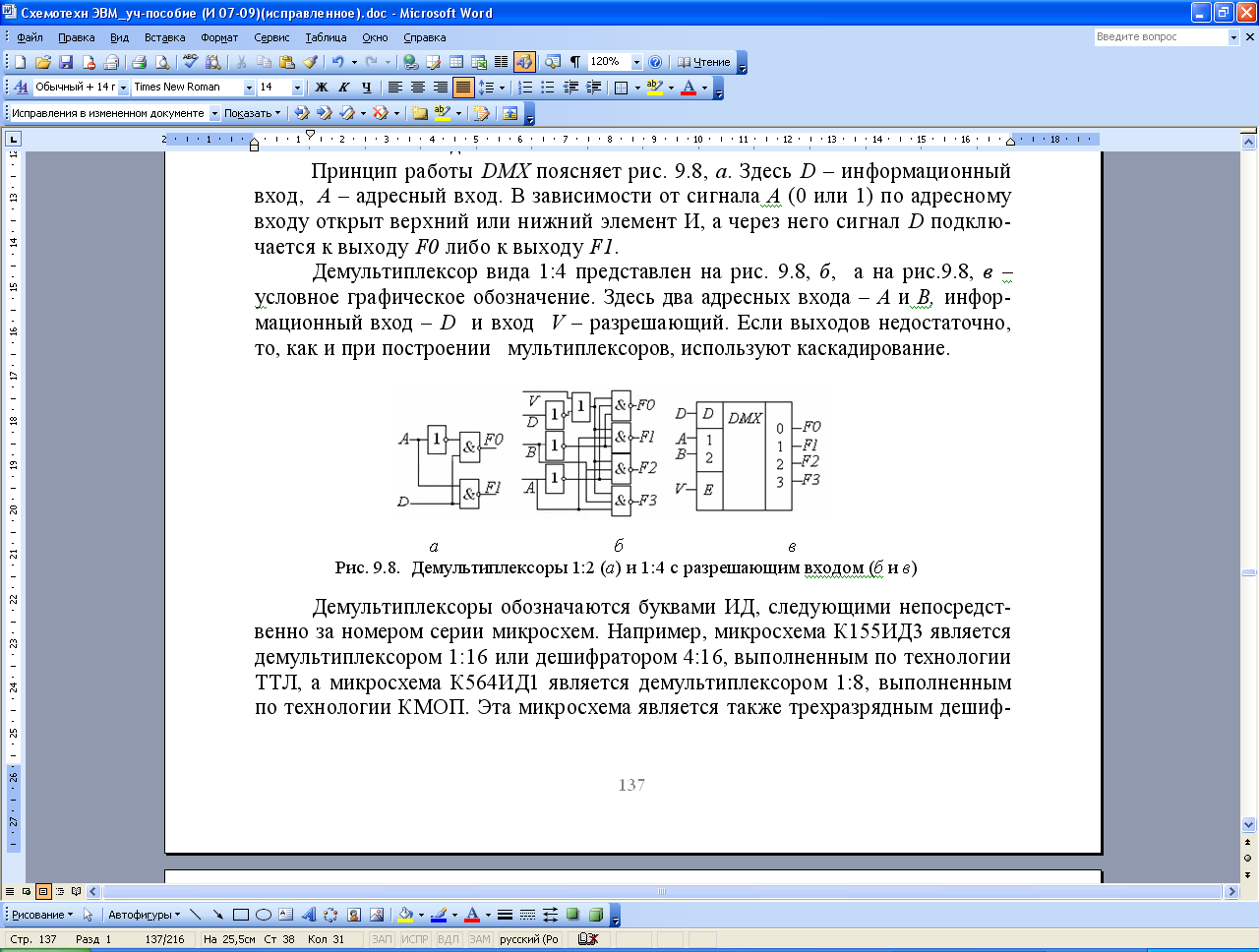This screenshot has height=952, width=1259.
Task: Open the Таблица menu
Action: [x=326, y=37]
